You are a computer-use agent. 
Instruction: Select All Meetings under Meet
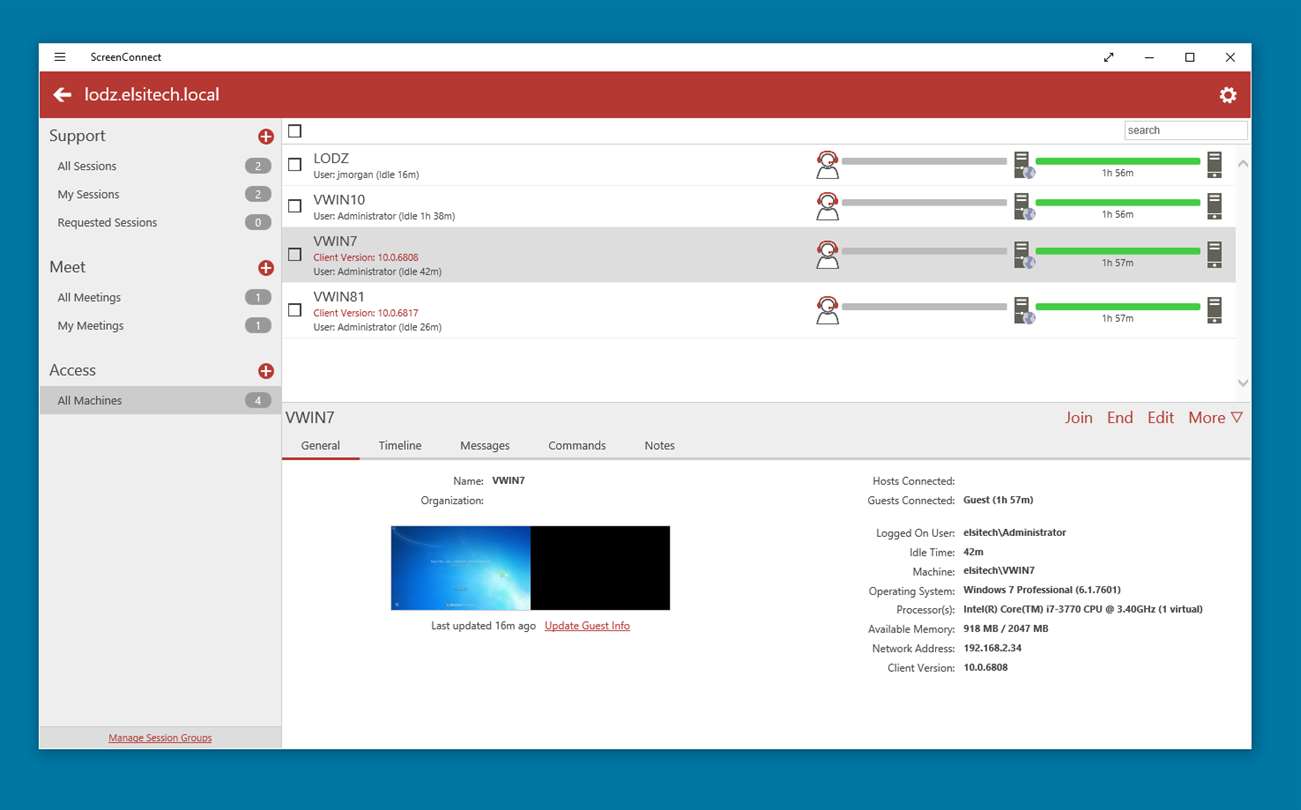[160, 297]
